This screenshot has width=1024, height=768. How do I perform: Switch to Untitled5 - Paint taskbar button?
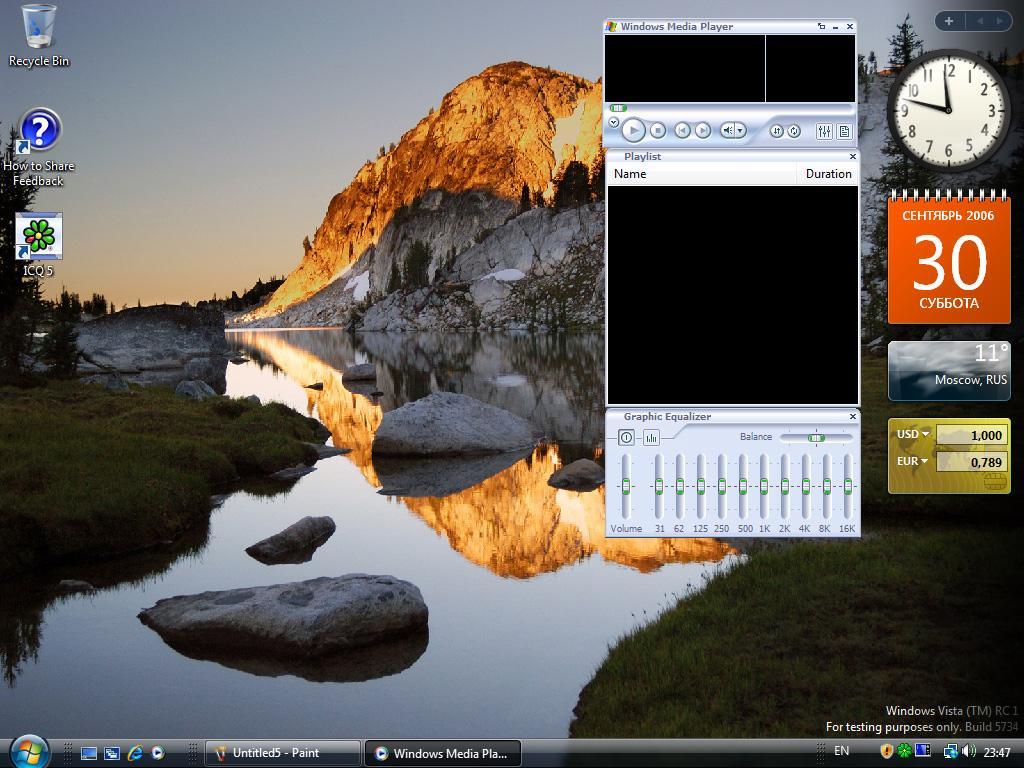[x=283, y=753]
